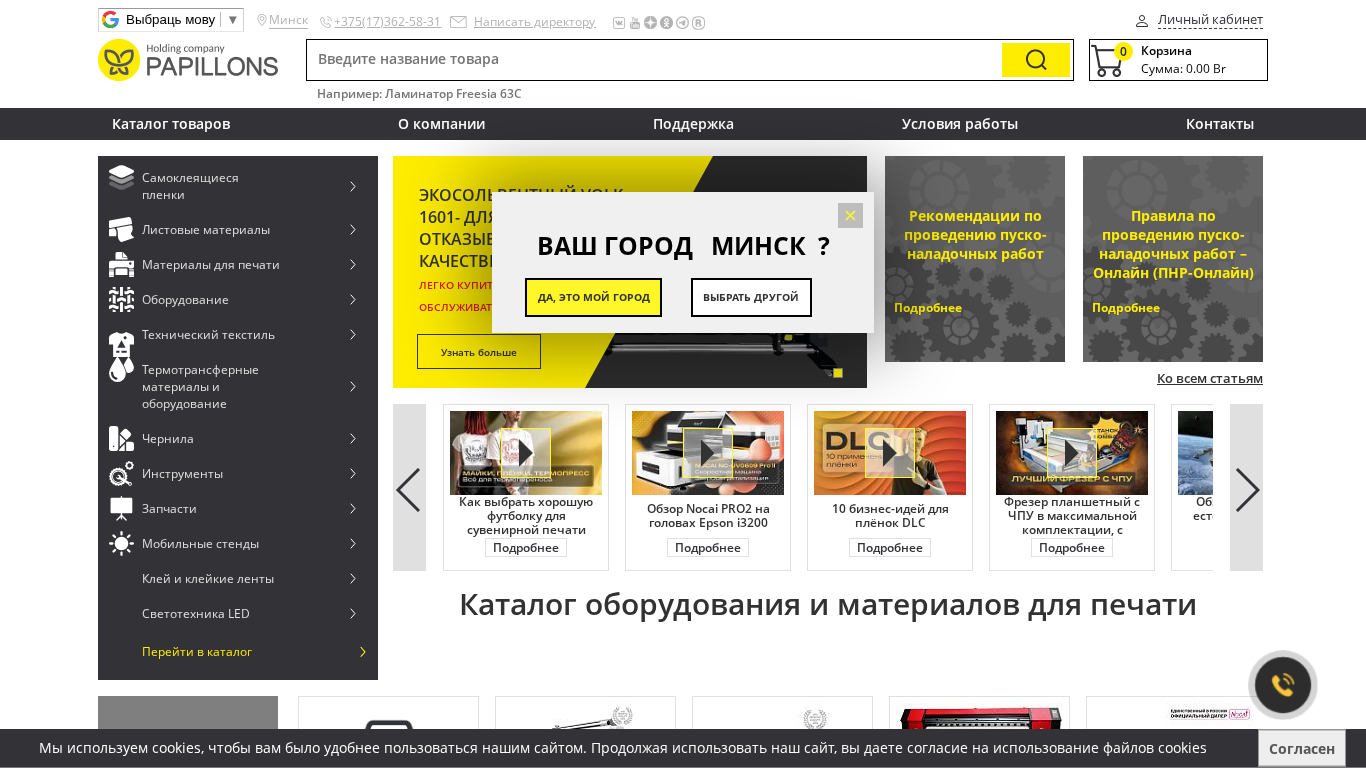Click the phone handset icon in the header

pyautogui.click(x=326, y=22)
